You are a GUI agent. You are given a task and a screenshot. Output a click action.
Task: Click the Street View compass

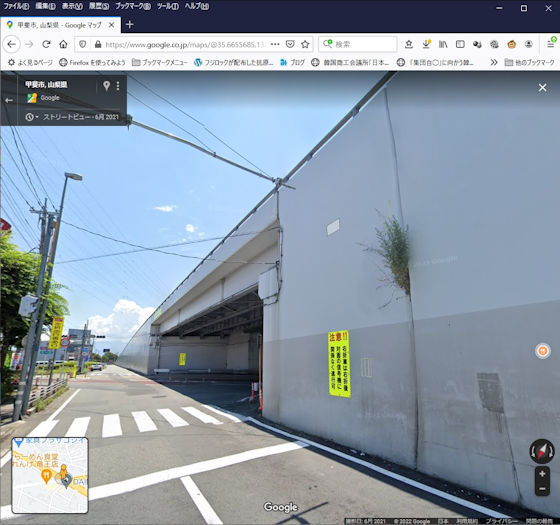click(x=542, y=451)
